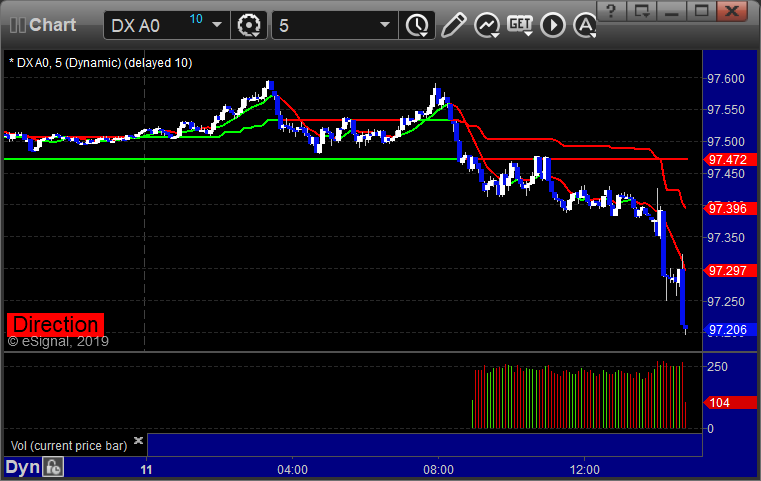Viewport: 761px width, 481px height.
Task: Close the Chart window
Action: (x=732, y=11)
